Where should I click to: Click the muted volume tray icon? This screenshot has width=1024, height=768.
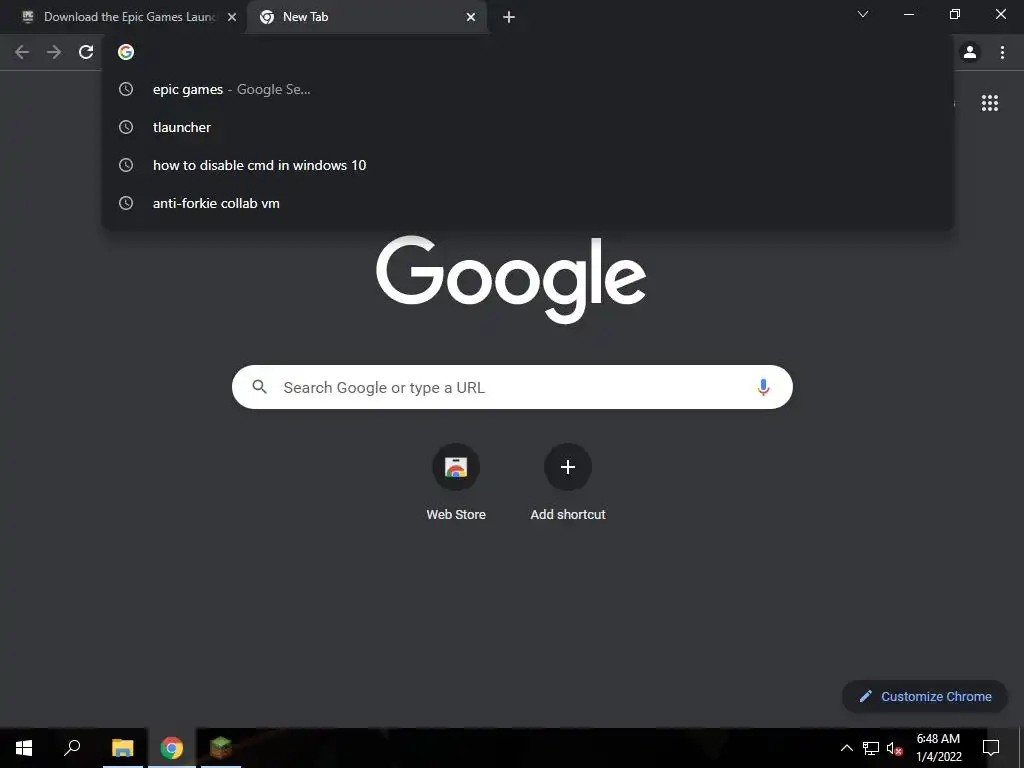click(x=895, y=748)
